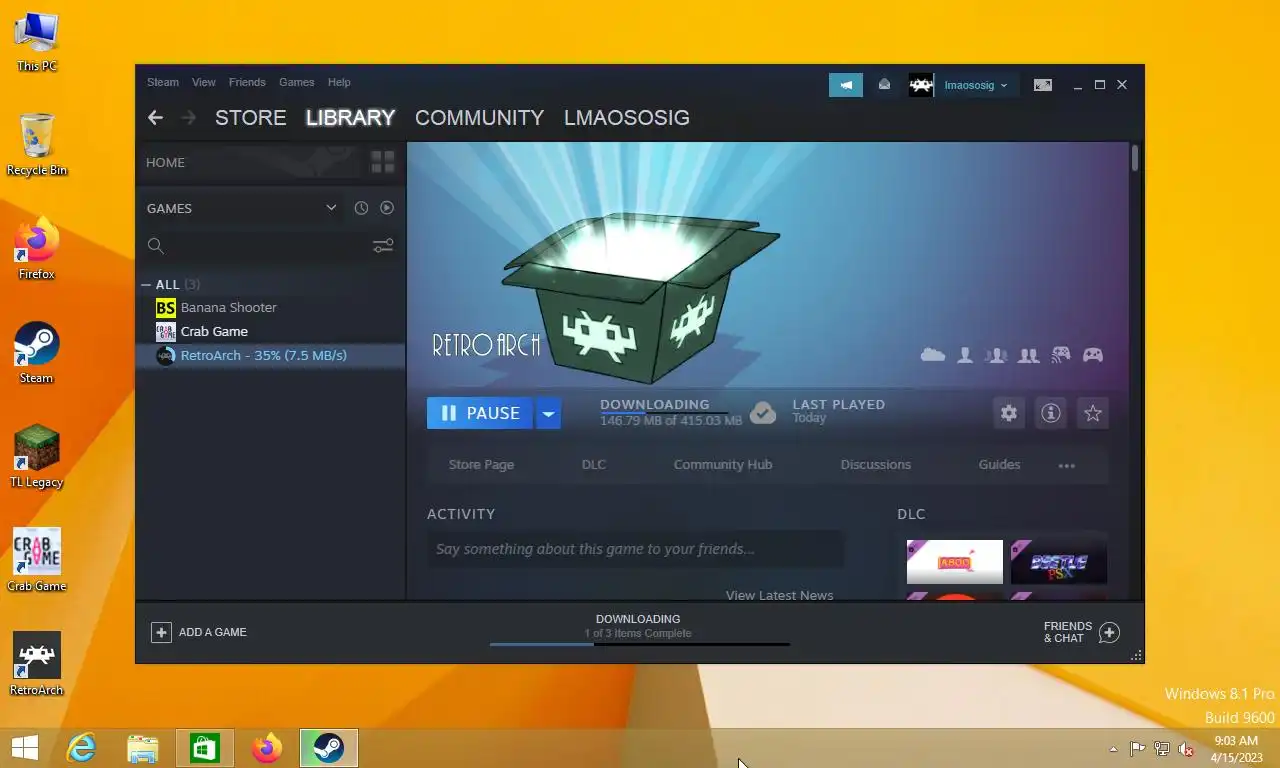
Task: Open the Community Hub link
Action: 723,465
